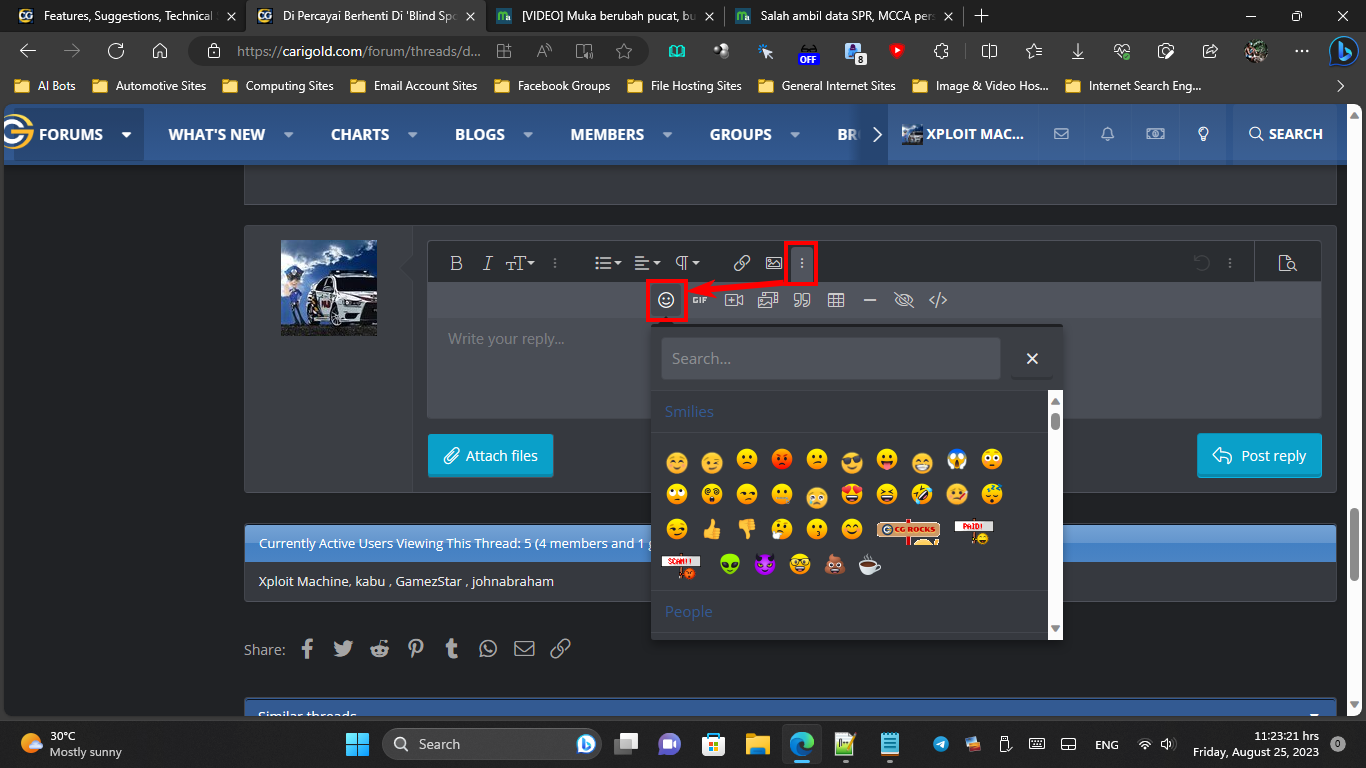Open the conversations inbox envelope icon
The image size is (1366, 768).
(1061, 134)
